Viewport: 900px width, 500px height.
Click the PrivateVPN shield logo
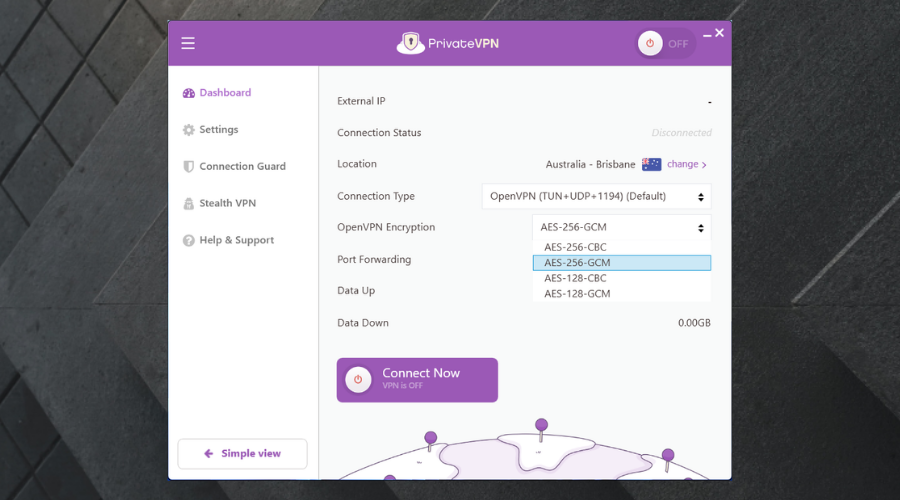410,43
